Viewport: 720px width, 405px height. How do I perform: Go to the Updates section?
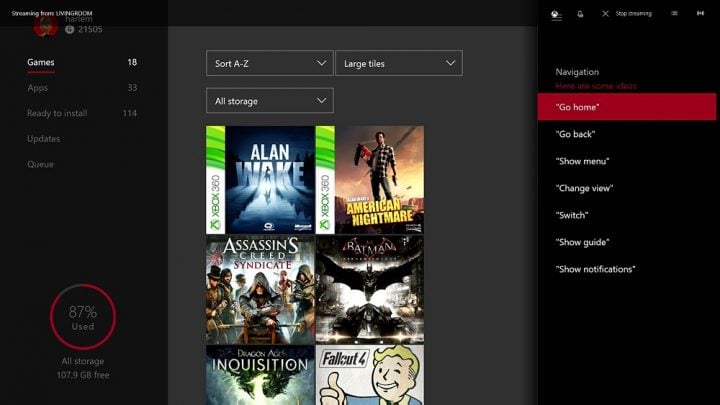point(43,139)
